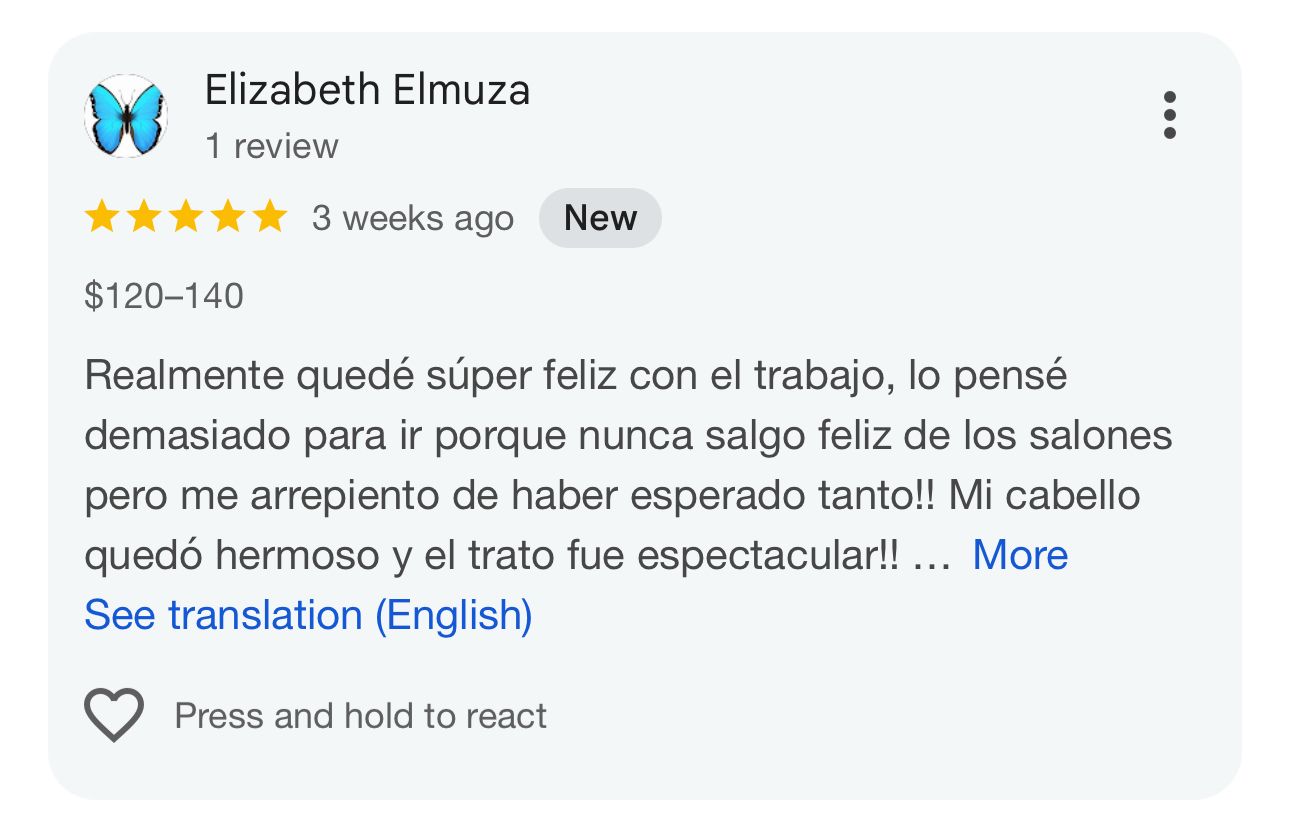1290x830 pixels.
Task: Click the fifth yellow rating star
Action: pos(269,217)
